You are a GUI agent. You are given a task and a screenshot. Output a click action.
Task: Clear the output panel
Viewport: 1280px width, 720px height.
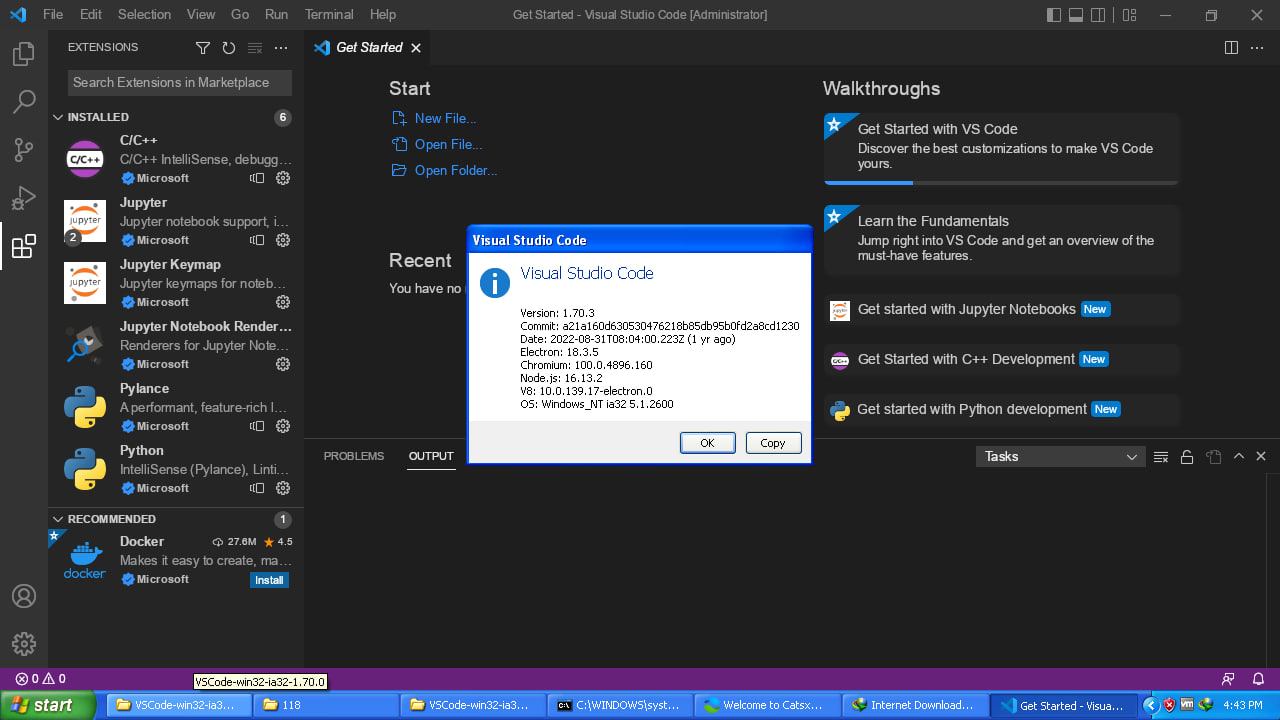pos(1161,456)
